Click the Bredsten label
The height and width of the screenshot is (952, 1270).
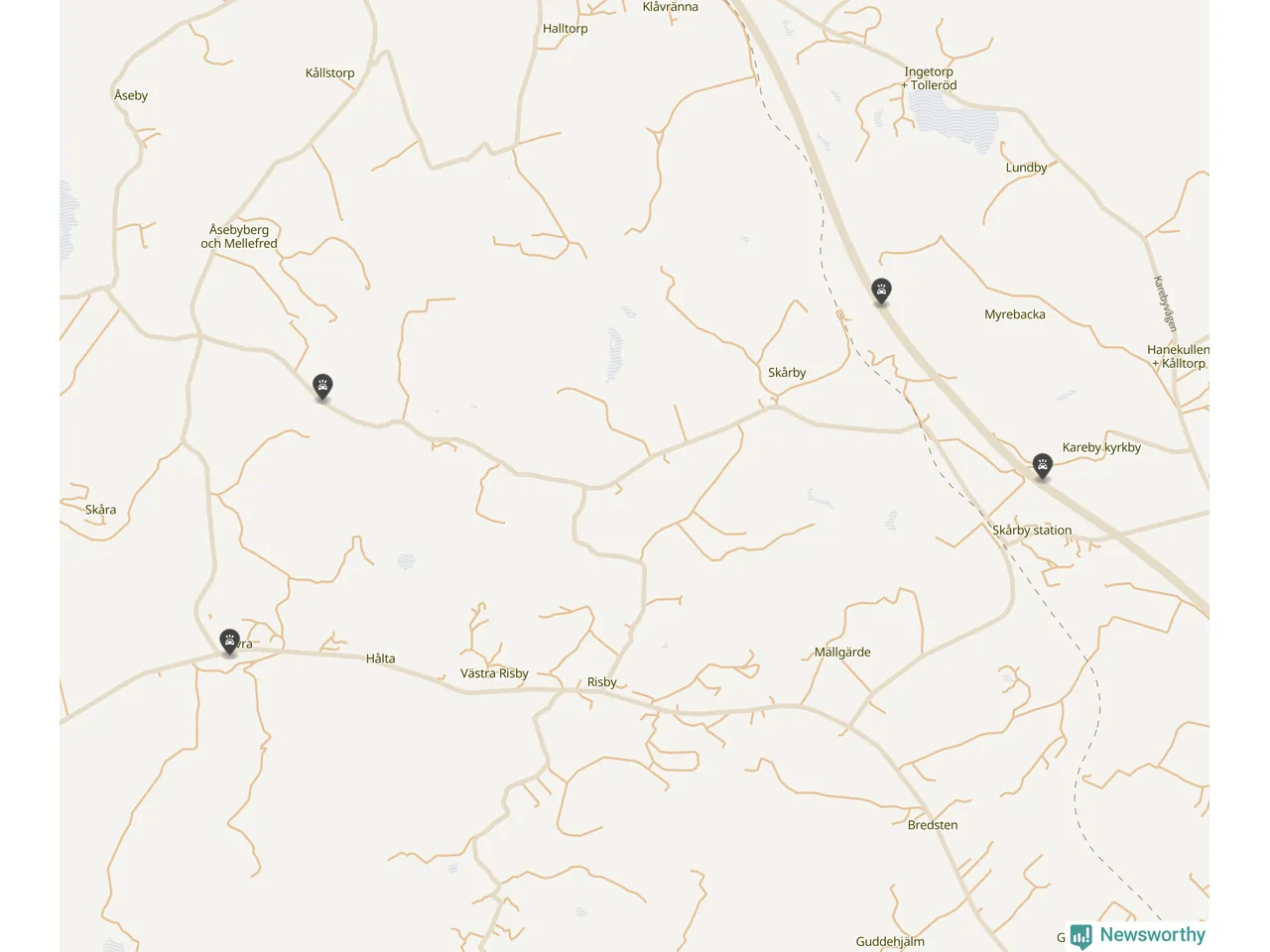coord(933,825)
